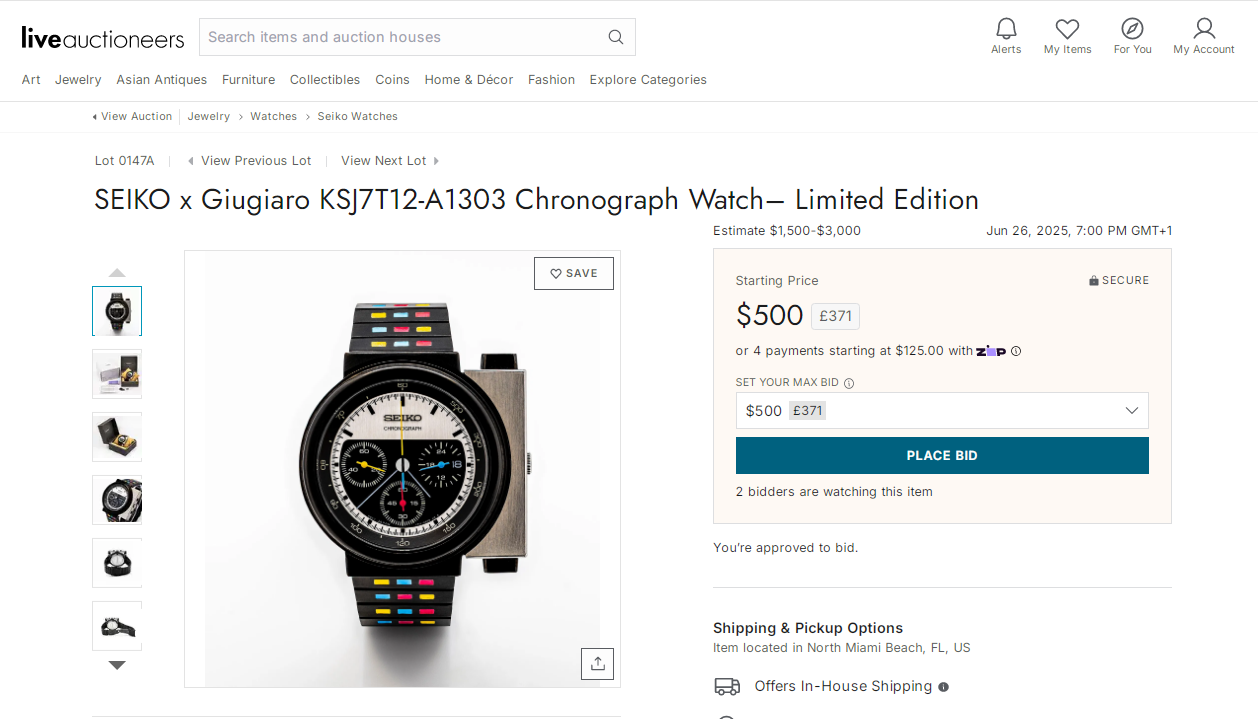
Task: Open the max bid amount dropdown
Action: pos(1131,410)
